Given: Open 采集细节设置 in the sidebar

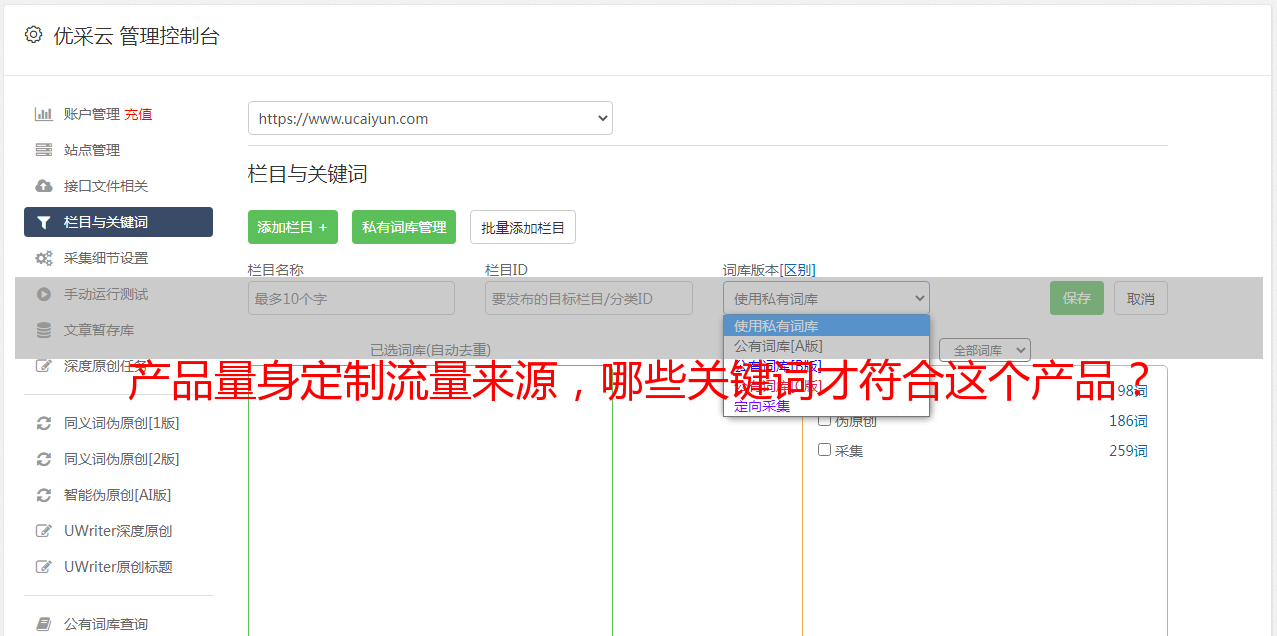Looking at the screenshot, I should tap(106, 258).
